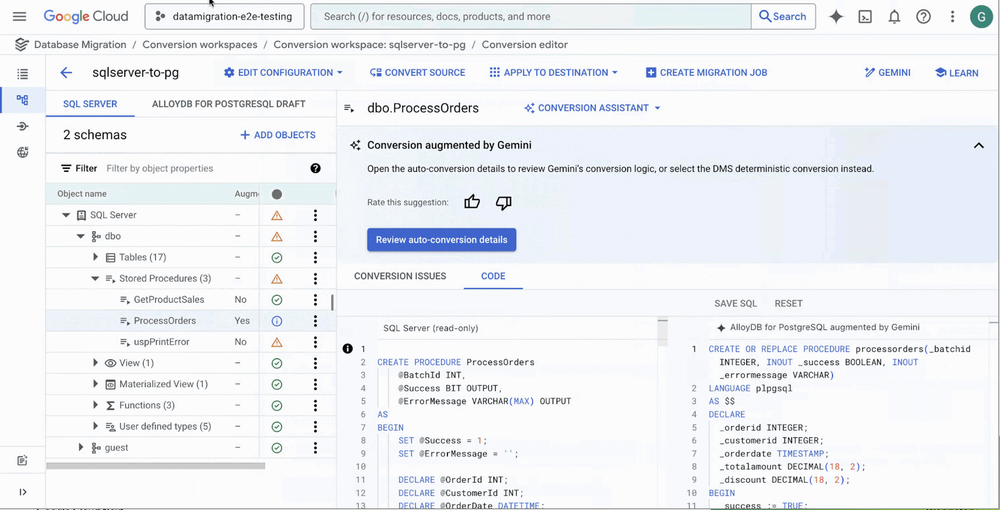This screenshot has height=510, width=1000.
Task: Open the connection profiles sidebar icon
Action: pos(22,126)
